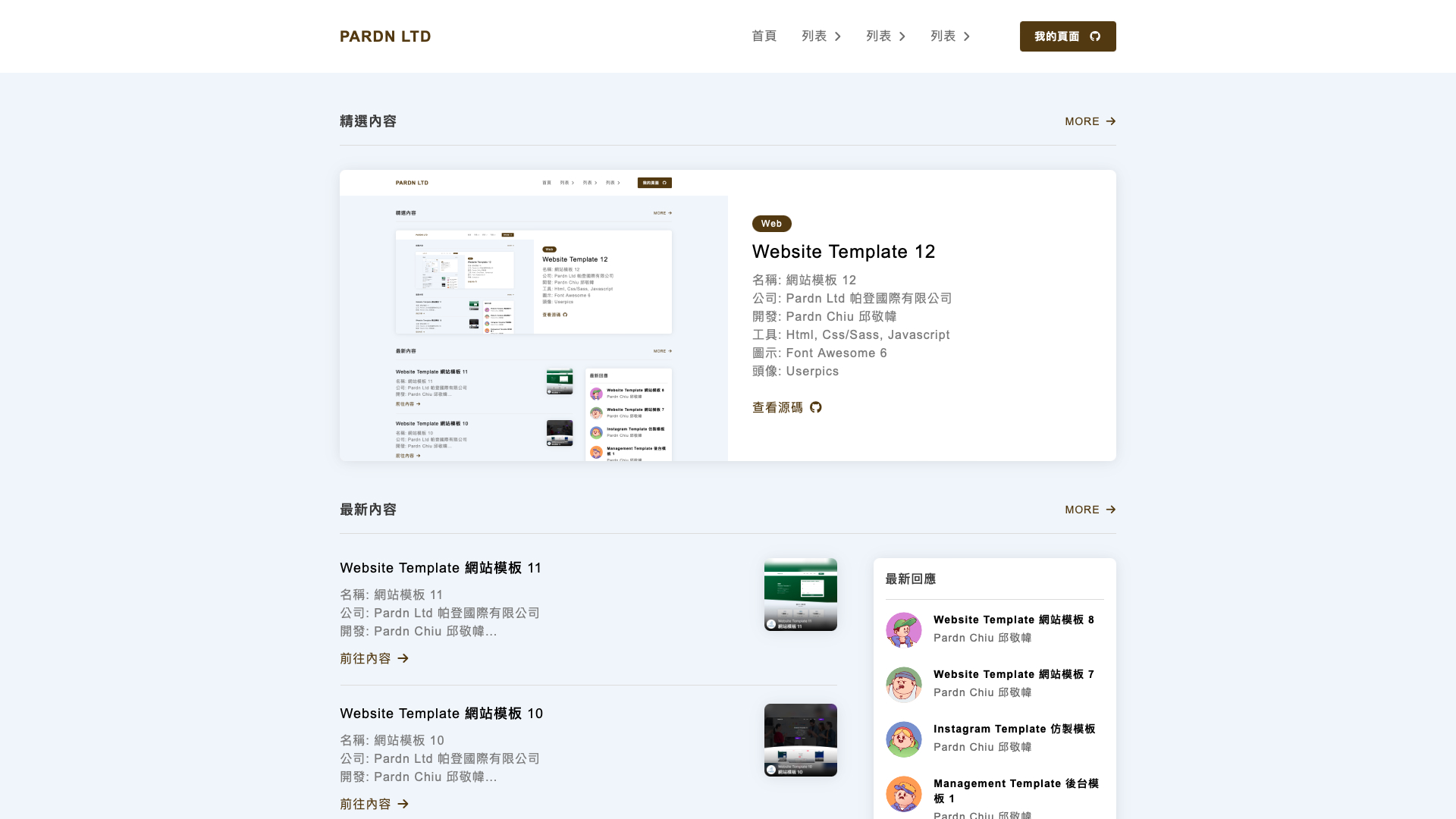Expand chevron of the second 列表 menu
Viewport: 1456px width, 819px height.
[902, 36]
